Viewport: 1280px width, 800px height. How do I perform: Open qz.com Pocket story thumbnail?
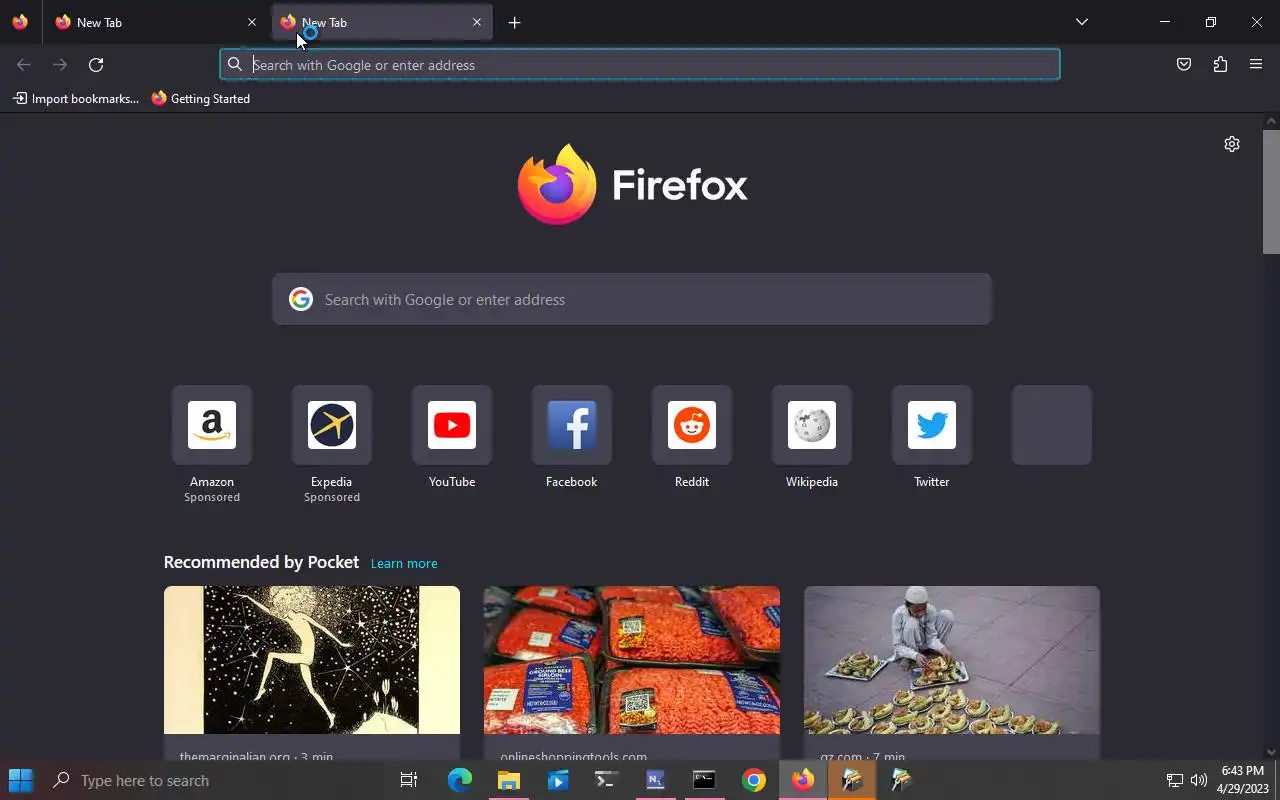952,660
